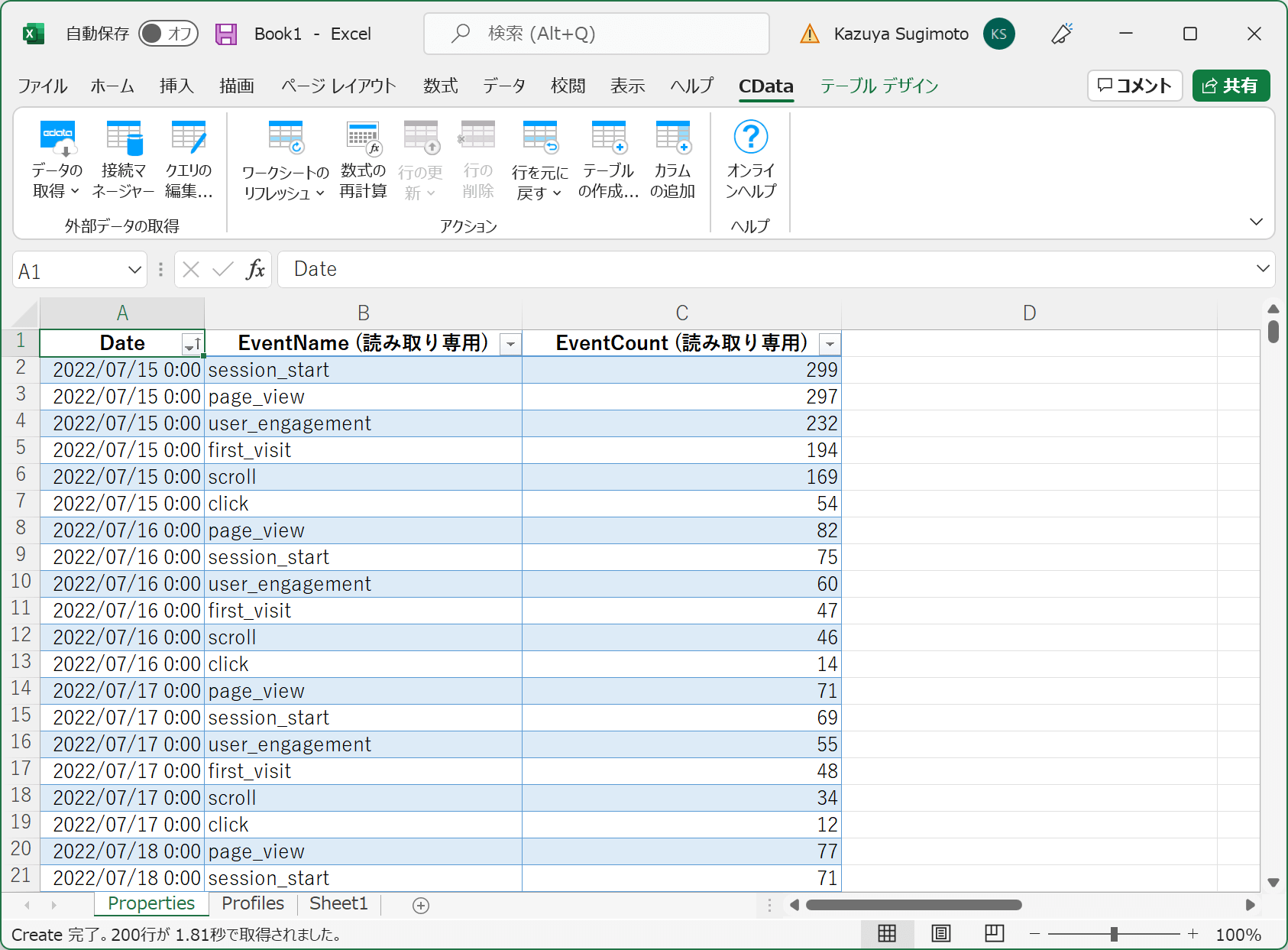Click the Share button
The width and height of the screenshot is (1288, 950).
pos(1230,86)
